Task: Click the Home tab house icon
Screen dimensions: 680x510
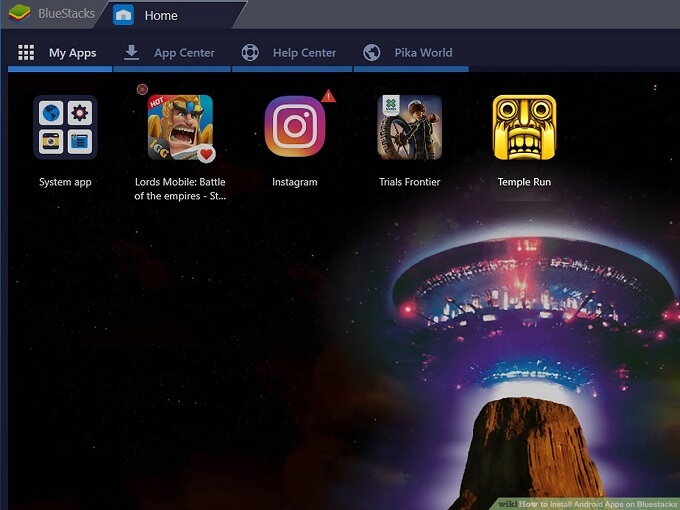Action: tap(123, 15)
